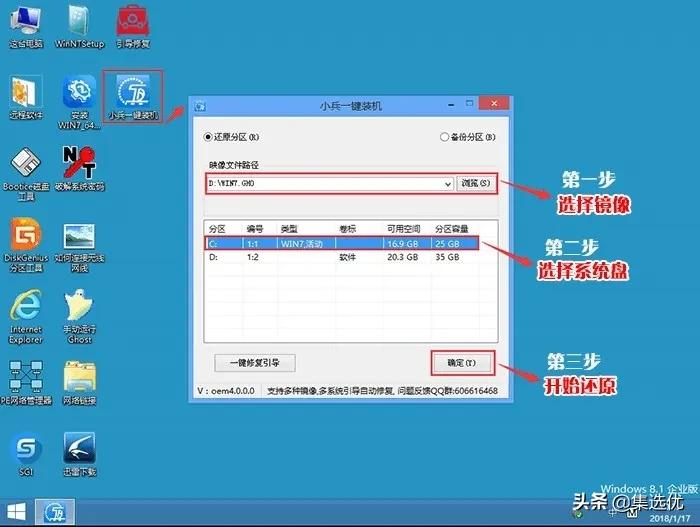Click the 编号 column header
This screenshot has height=527, width=700.
[254, 229]
